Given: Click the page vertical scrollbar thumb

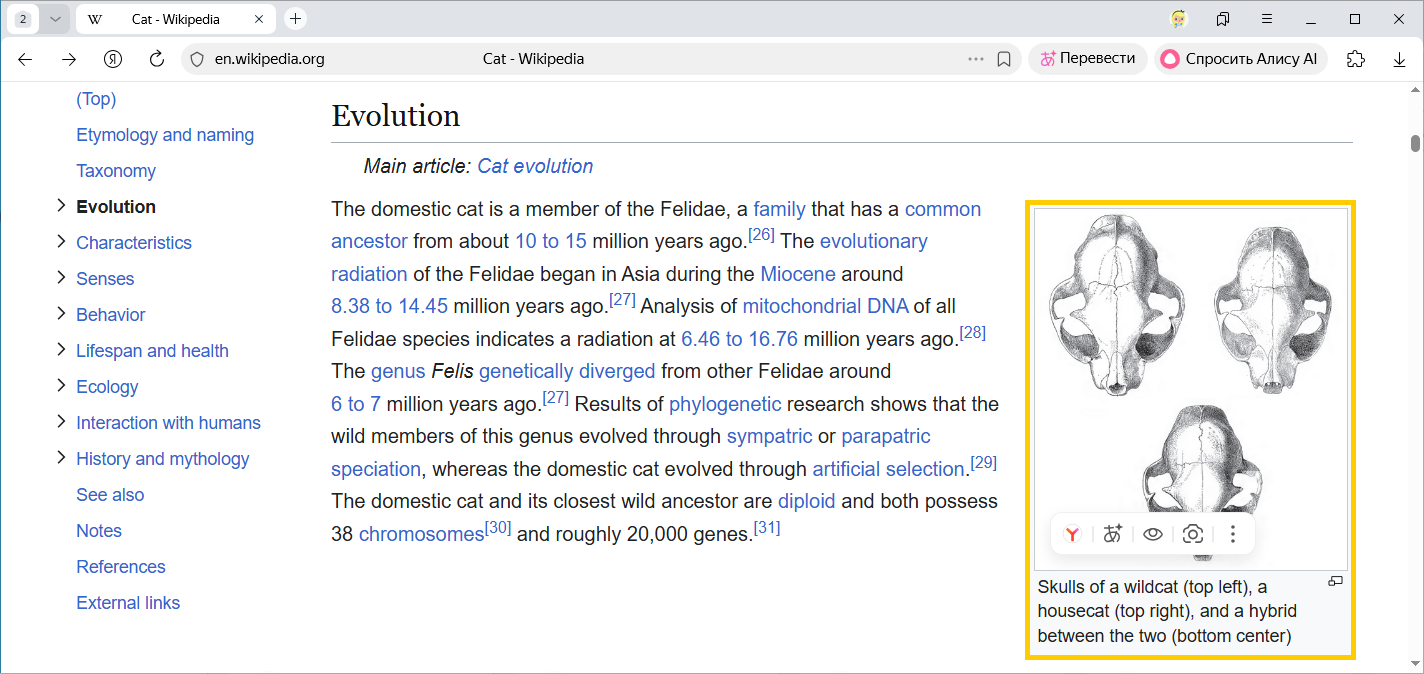Looking at the screenshot, I should [1415, 143].
